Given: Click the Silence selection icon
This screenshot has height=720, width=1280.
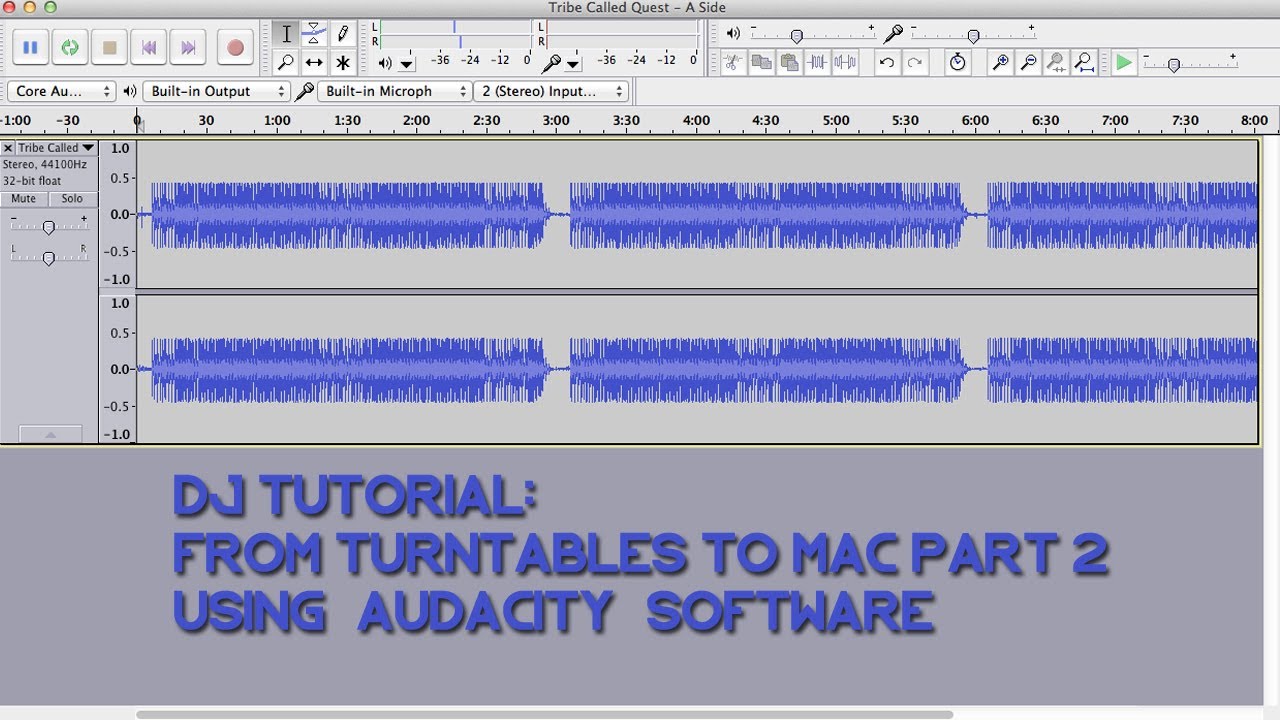Looking at the screenshot, I should [845, 62].
